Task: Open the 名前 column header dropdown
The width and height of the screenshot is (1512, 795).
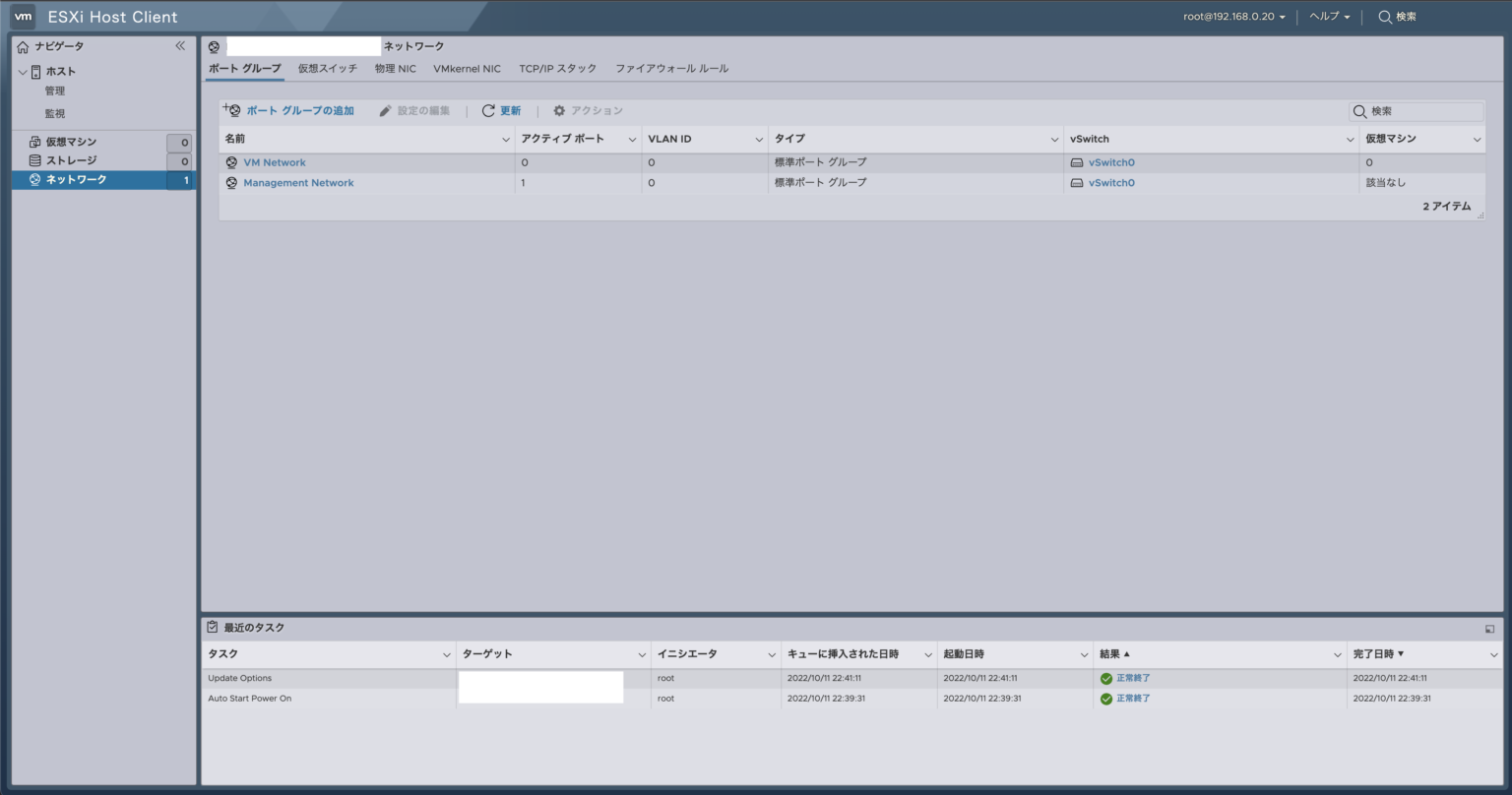Action: coord(505,139)
